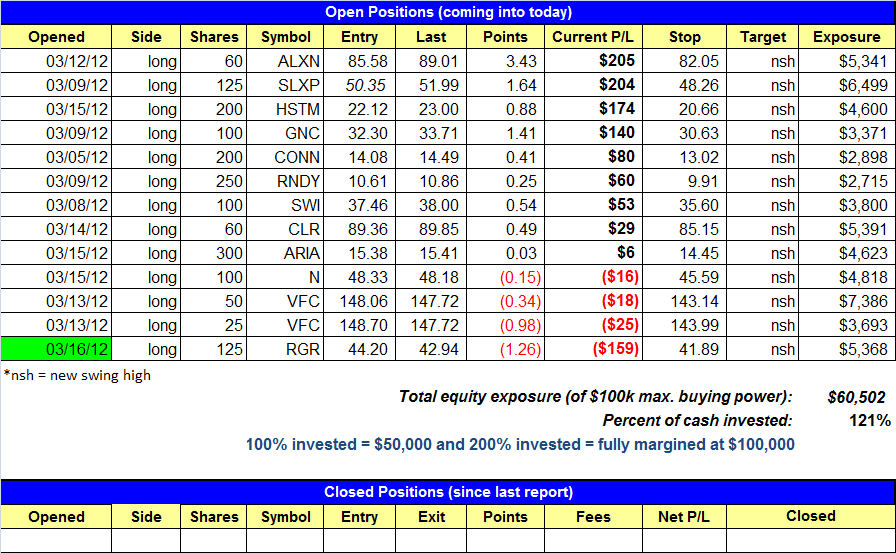Screen dimensions: 896x553
Task: Click the green highlighted 03/16/12 date cell
Action: pos(56,348)
